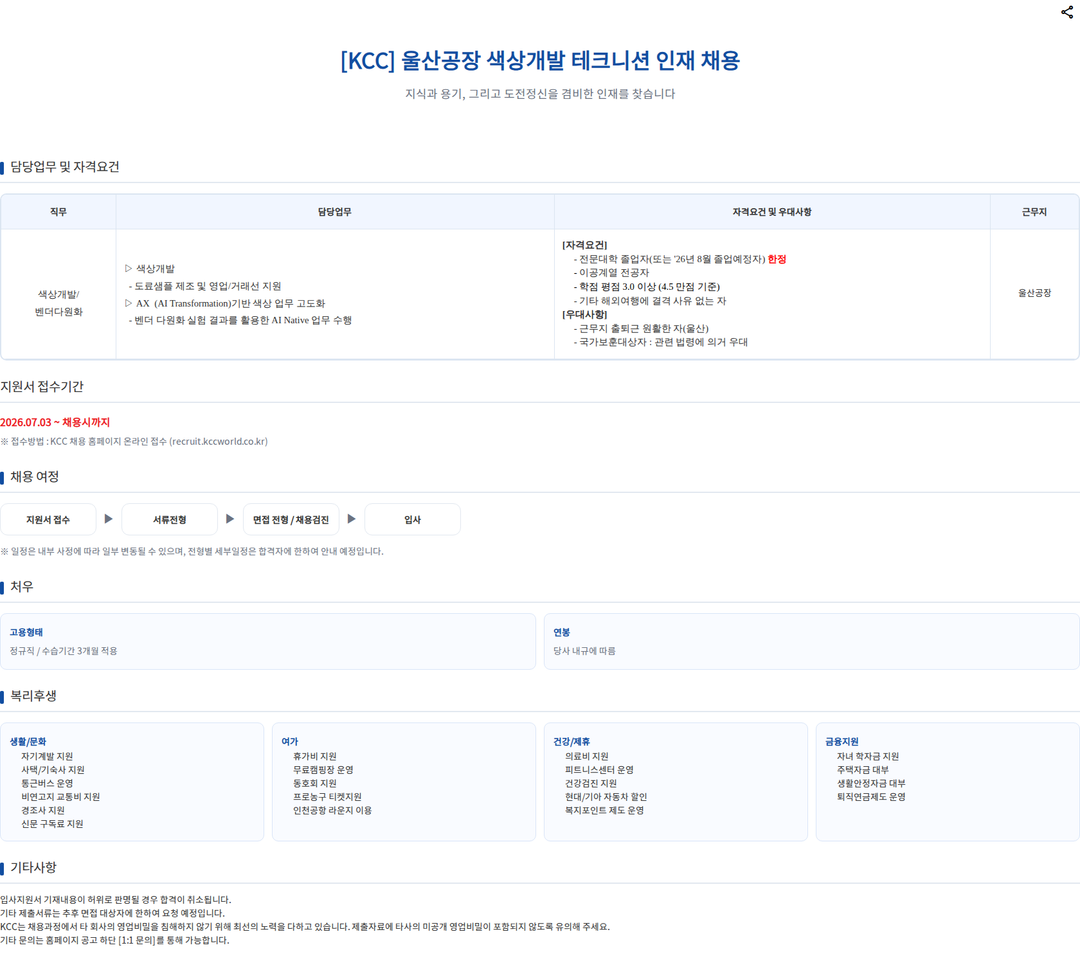1080x966 pixels.
Task: Click the red '한정' text
Action: click(777, 259)
